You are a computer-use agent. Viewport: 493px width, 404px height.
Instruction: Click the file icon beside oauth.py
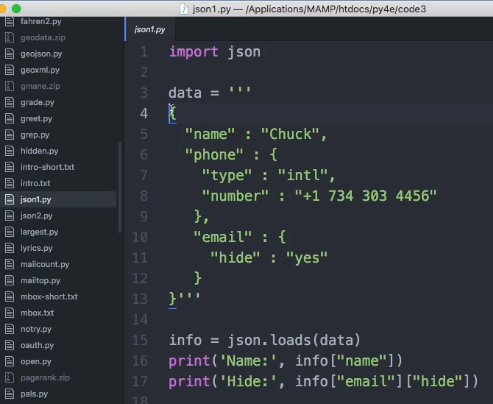[10, 345]
